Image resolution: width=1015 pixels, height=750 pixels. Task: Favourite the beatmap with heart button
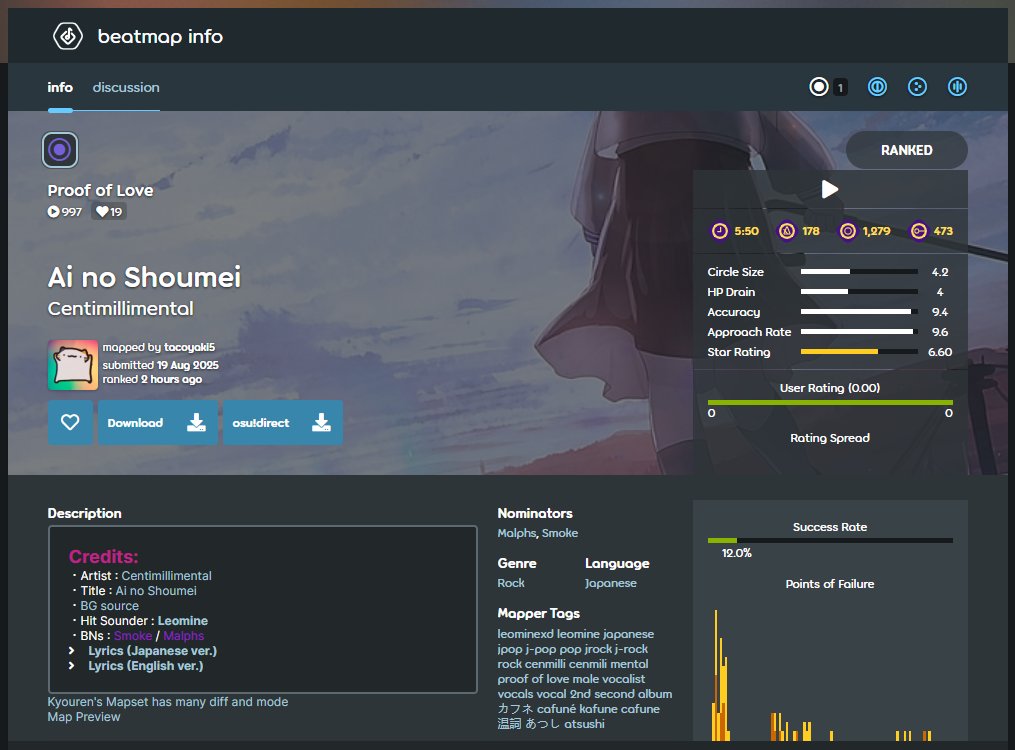point(70,423)
